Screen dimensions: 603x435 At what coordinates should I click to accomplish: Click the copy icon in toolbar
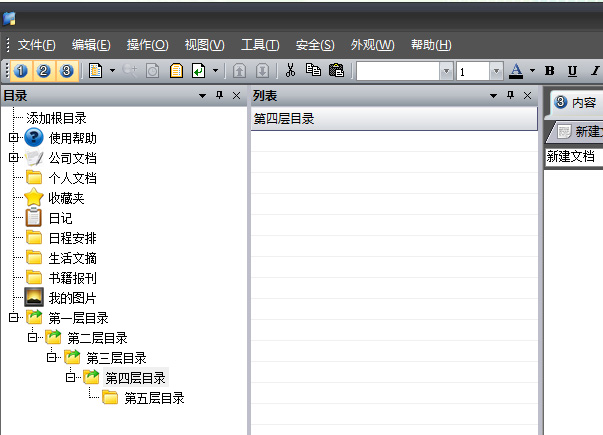point(313,71)
